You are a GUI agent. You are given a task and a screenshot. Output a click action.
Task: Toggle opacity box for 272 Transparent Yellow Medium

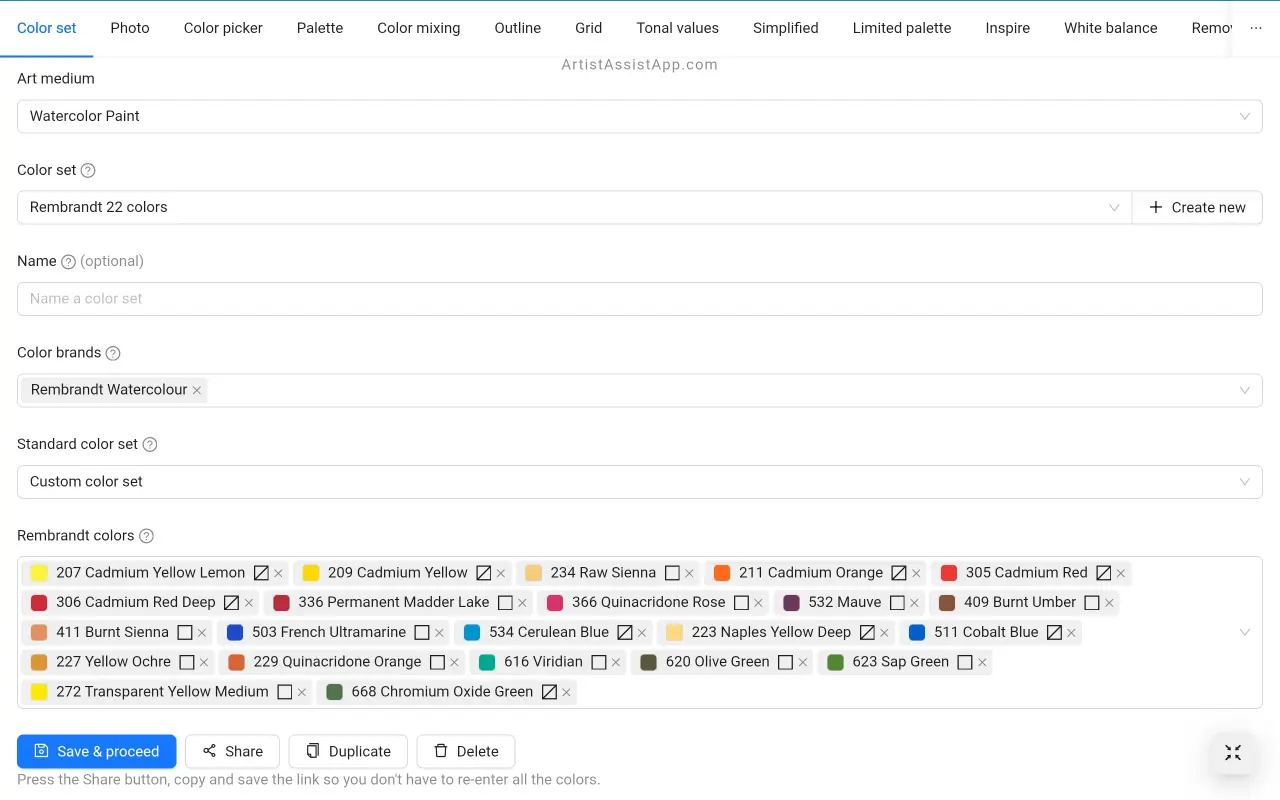tap(284, 691)
